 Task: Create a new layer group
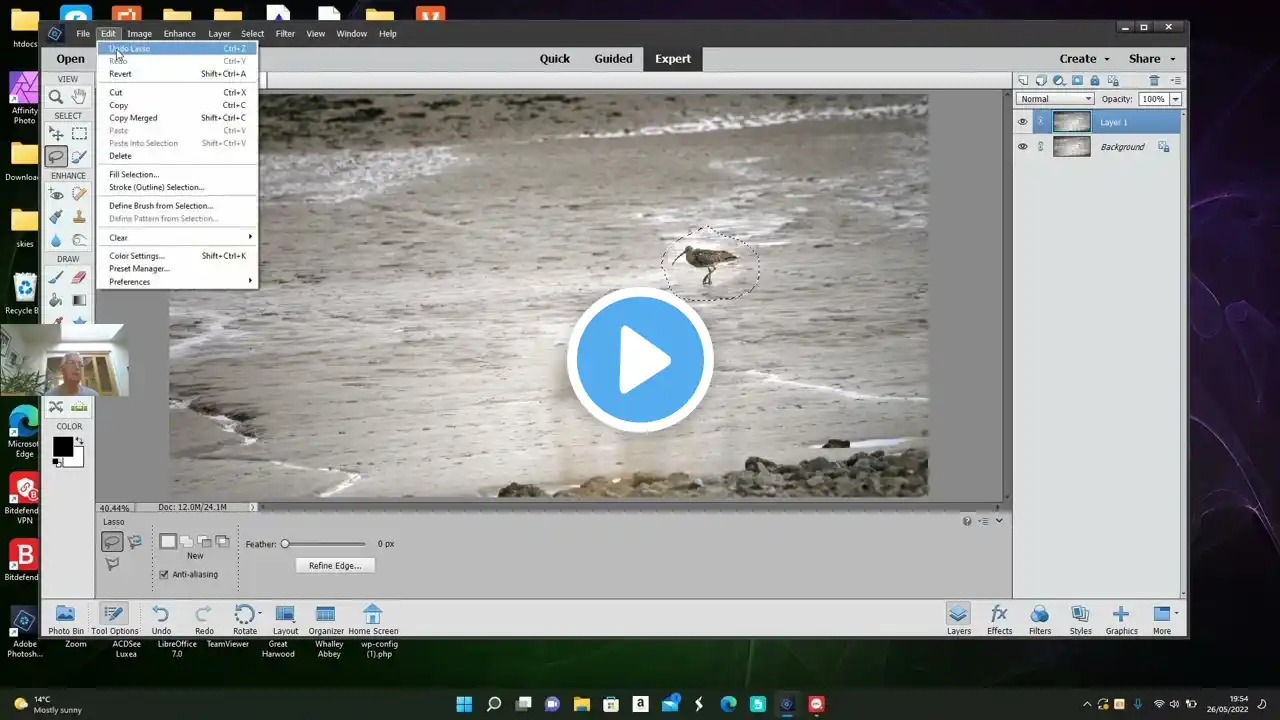1041,81
